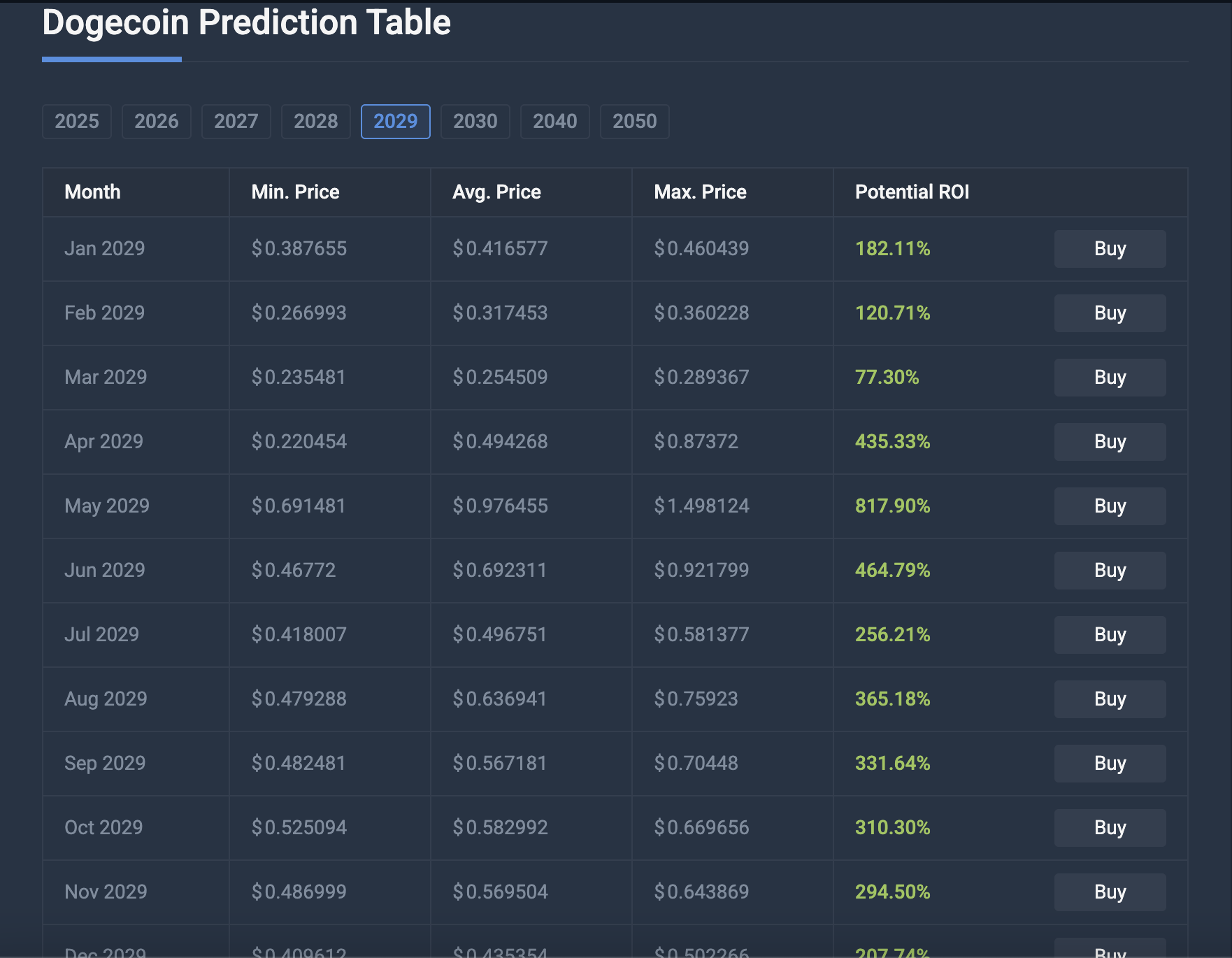The image size is (1232, 958).
Task: View the 2030 predictions tab
Action: [475, 121]
